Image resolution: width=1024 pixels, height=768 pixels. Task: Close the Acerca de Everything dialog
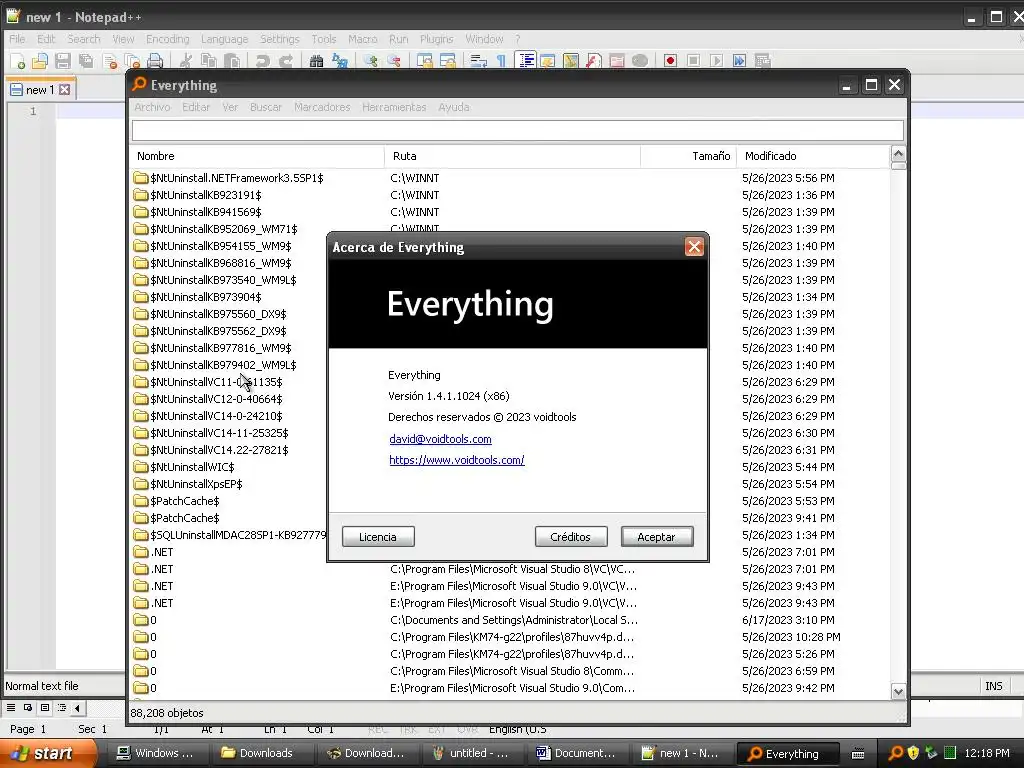[x=694, y=247]
